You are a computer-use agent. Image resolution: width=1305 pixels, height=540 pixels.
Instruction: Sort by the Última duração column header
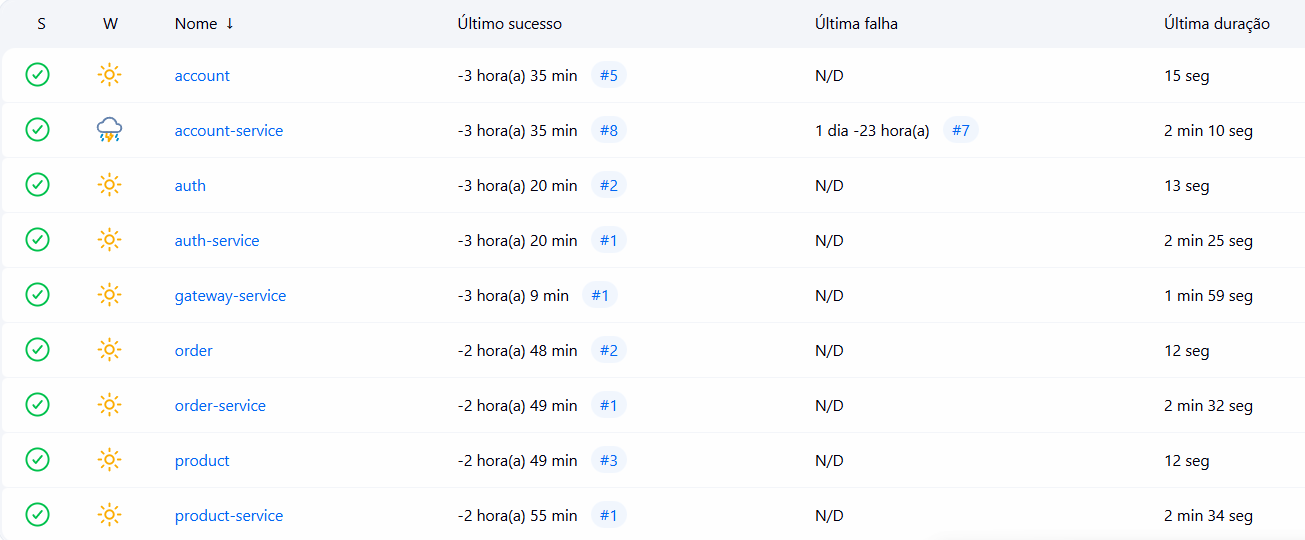(1216, 24)
